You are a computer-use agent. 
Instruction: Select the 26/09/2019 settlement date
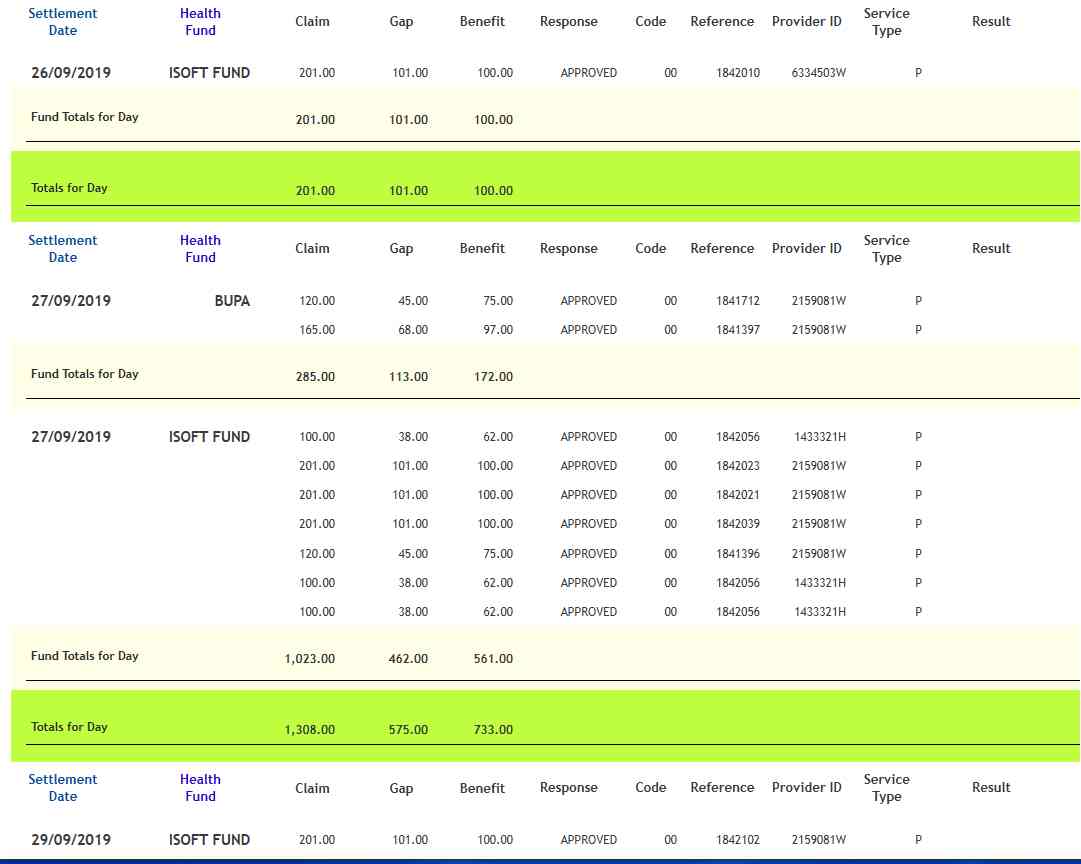[x=71, y=72]
